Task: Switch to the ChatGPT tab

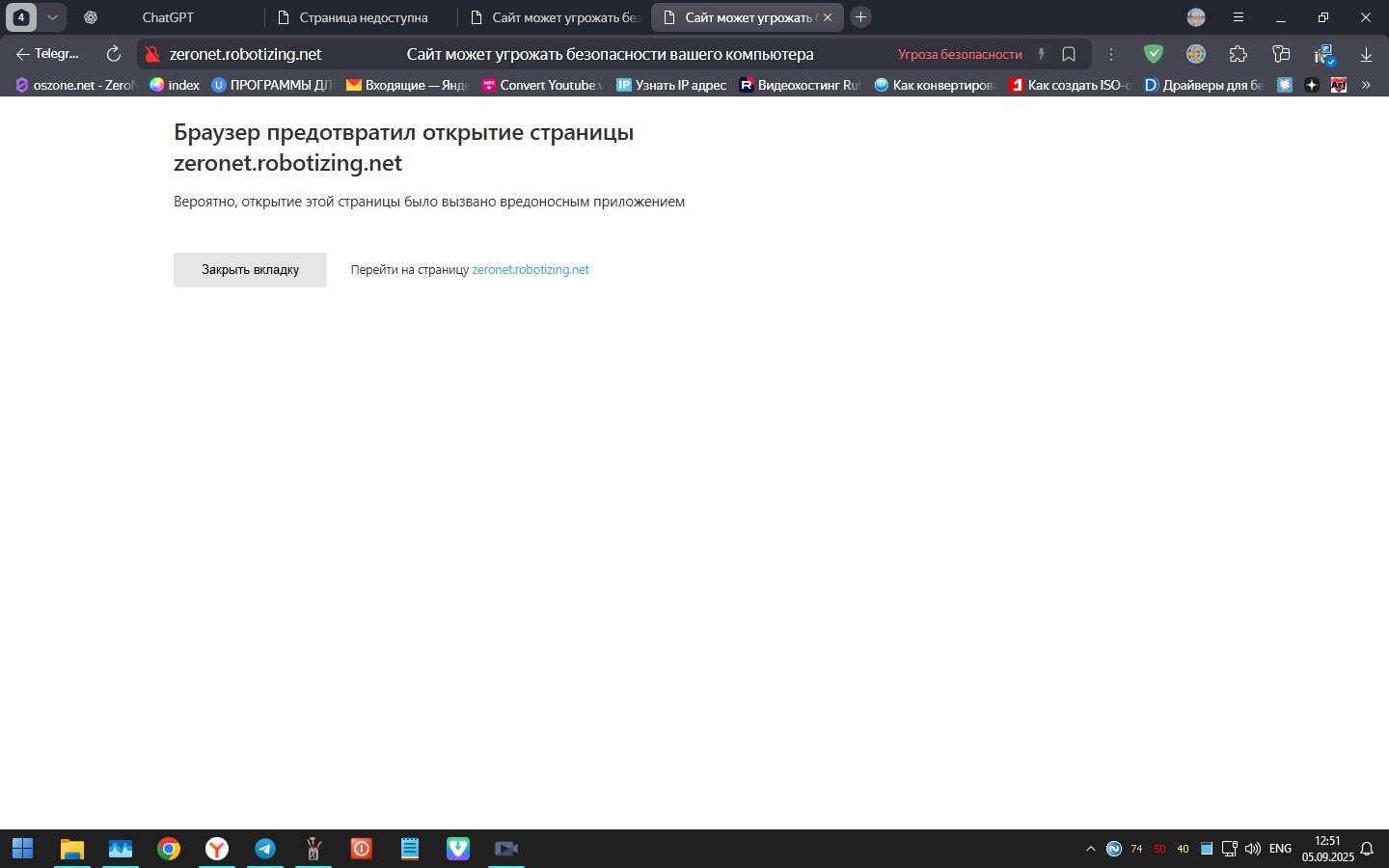Action: coord(168,17)
